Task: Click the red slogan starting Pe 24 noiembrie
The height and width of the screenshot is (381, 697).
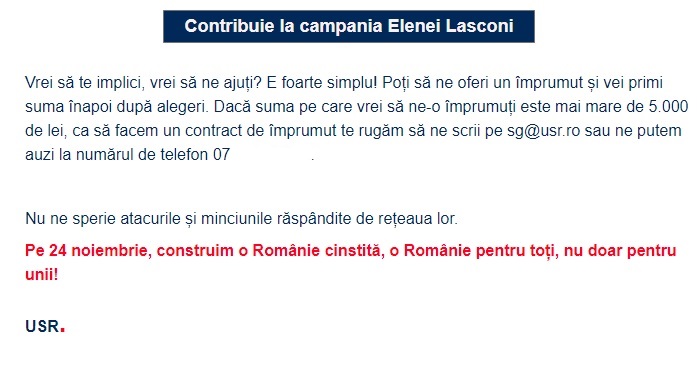Action: tap(350, 262)
